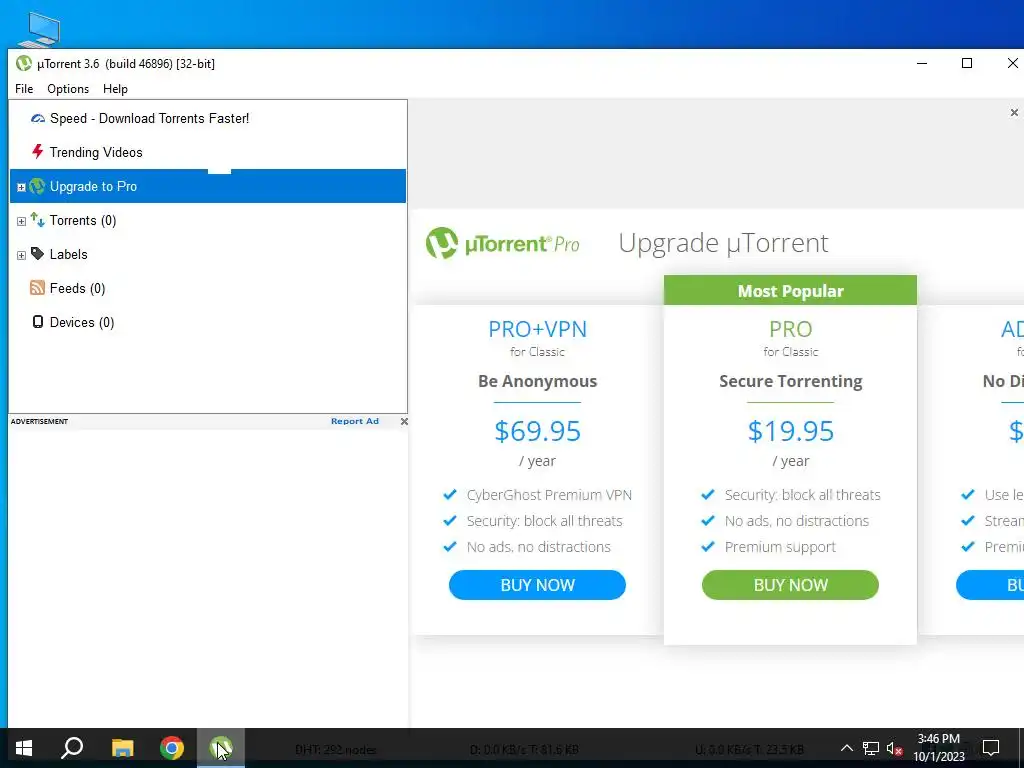Screen dimensions: 1024x768
Task: Click the Torrents up-down arrows icon
Action: coord(38,220)
